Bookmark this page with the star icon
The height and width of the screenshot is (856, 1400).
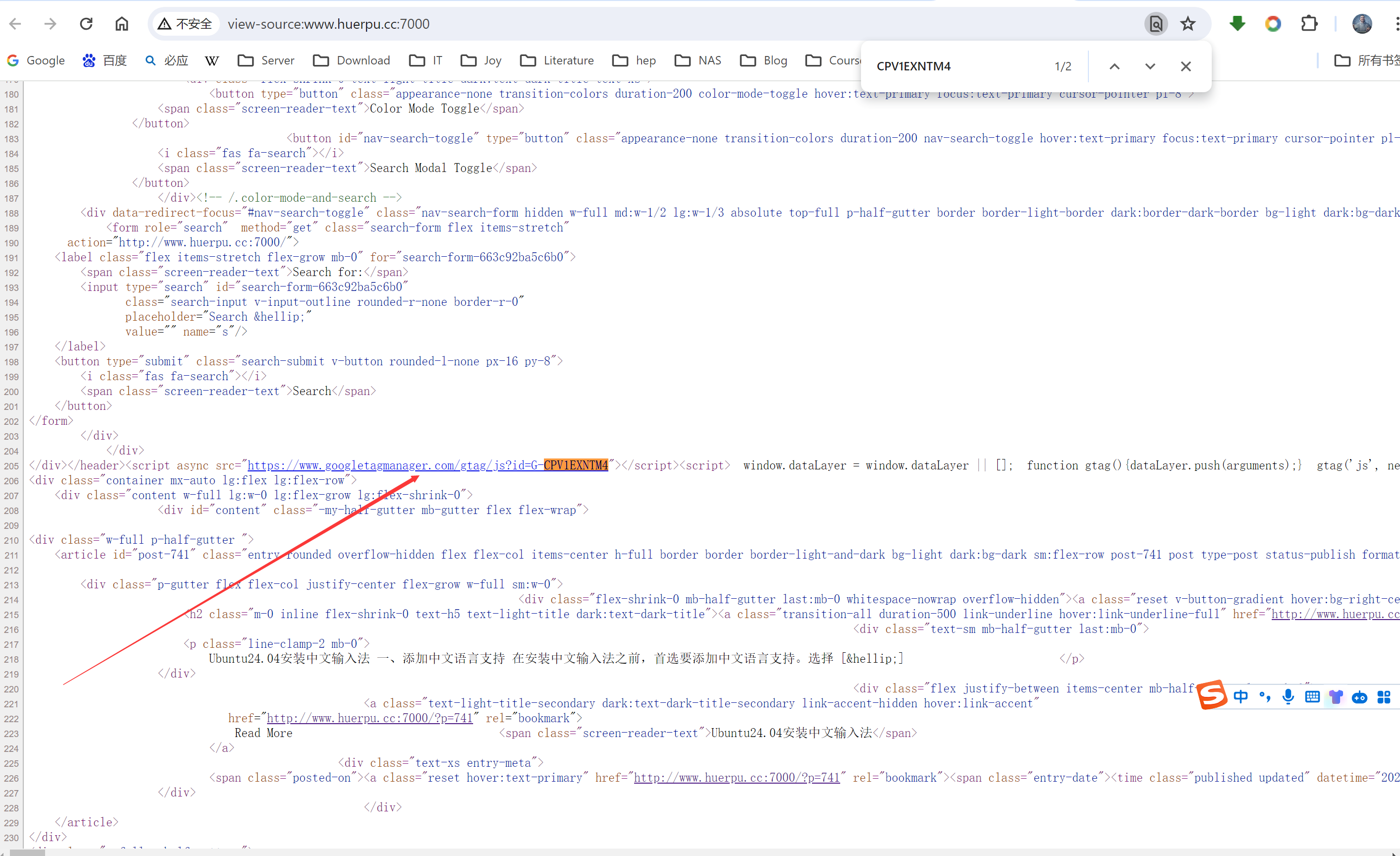pos(1188,24)
